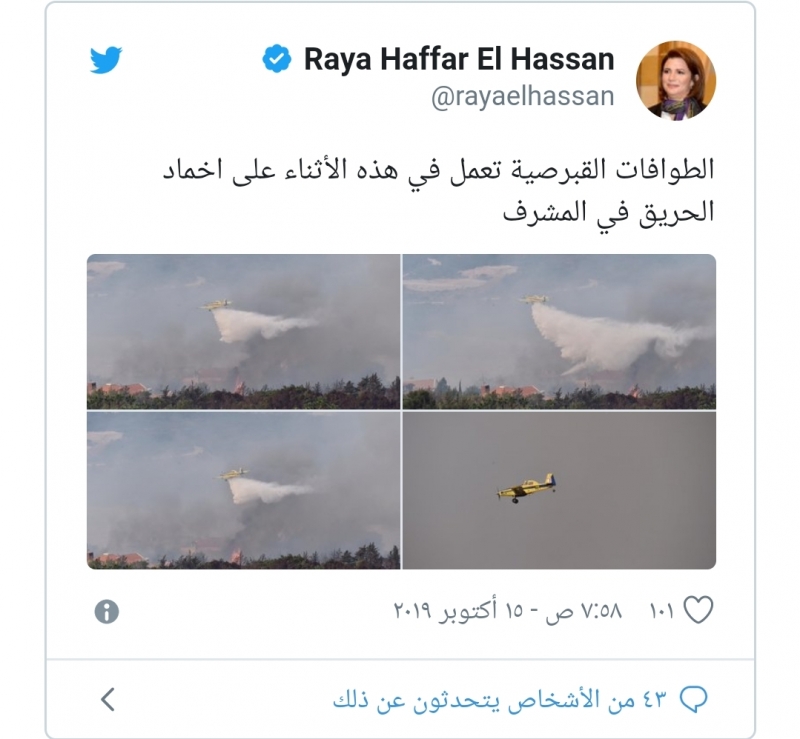Click the blue verified badge

tap(277, 59)
